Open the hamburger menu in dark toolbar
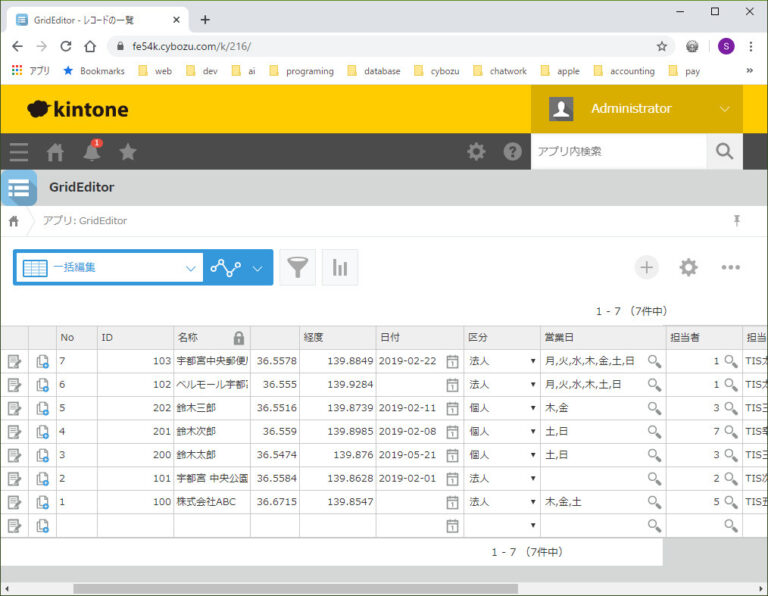 [19, 152]
